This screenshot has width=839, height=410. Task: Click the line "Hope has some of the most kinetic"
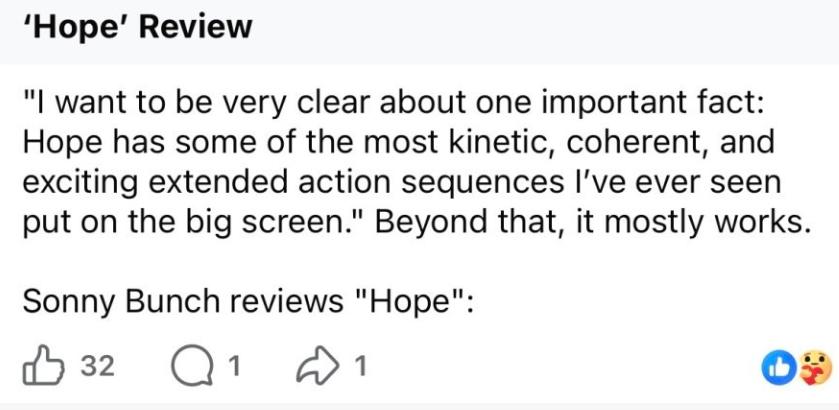click(x=399, y=141)
